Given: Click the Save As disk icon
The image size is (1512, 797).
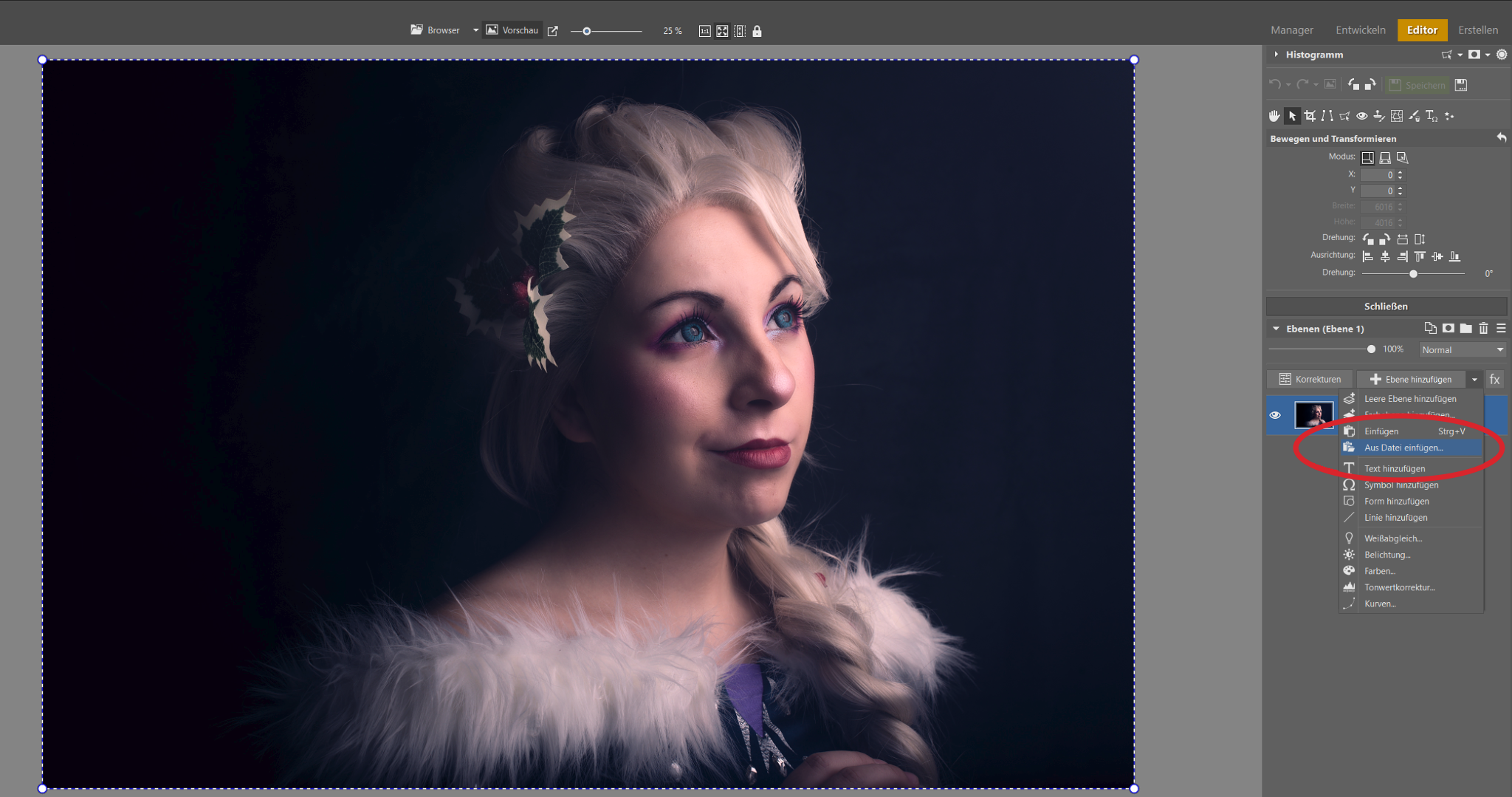Looking at the screenshot, I should pos(1461,85).
